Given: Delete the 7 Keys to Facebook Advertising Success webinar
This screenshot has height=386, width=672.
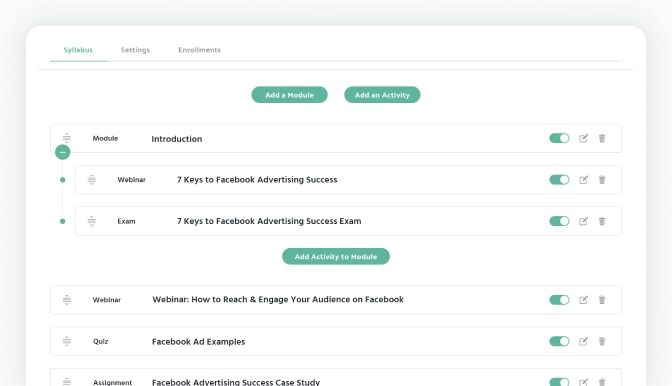Looking at the screenshot, I should point(602,180).
